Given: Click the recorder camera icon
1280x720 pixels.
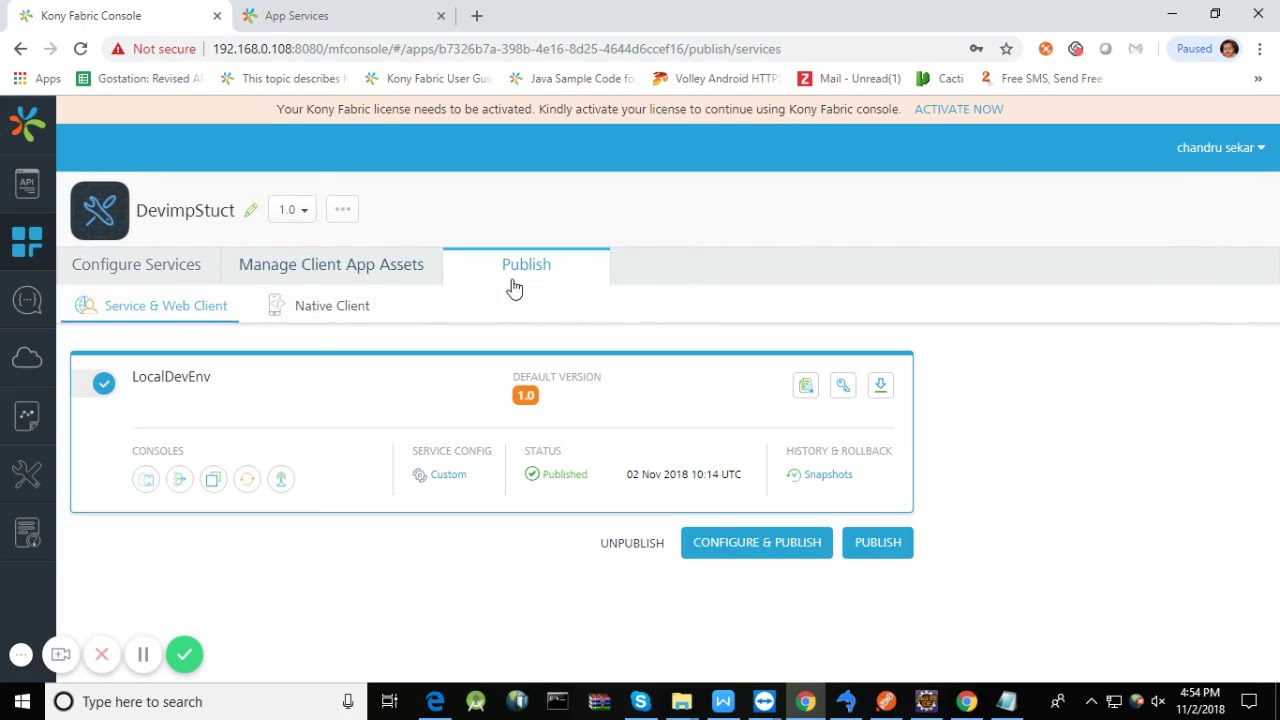Looking at the screenshot, I should pos(61,655).
